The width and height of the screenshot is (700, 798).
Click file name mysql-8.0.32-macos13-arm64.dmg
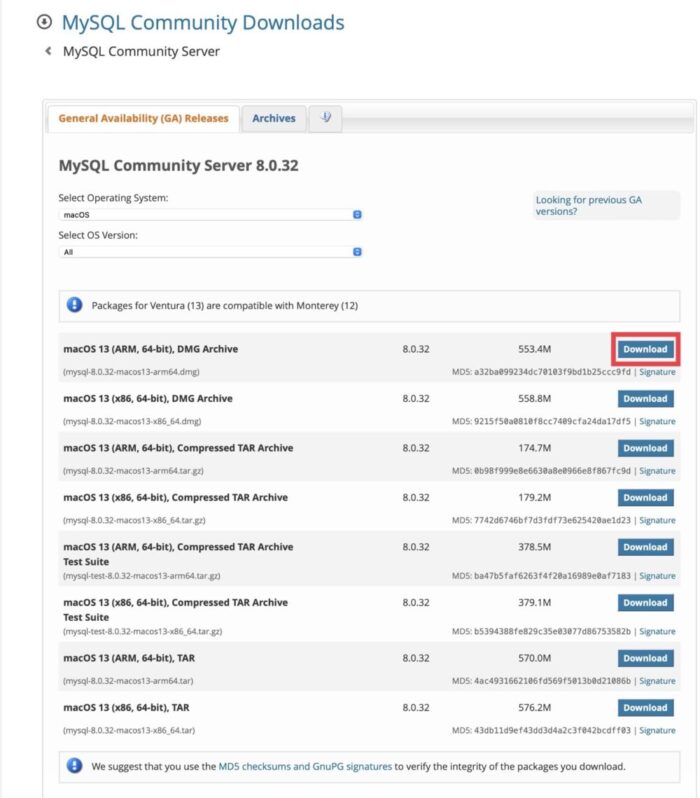(x=131, y=372)
